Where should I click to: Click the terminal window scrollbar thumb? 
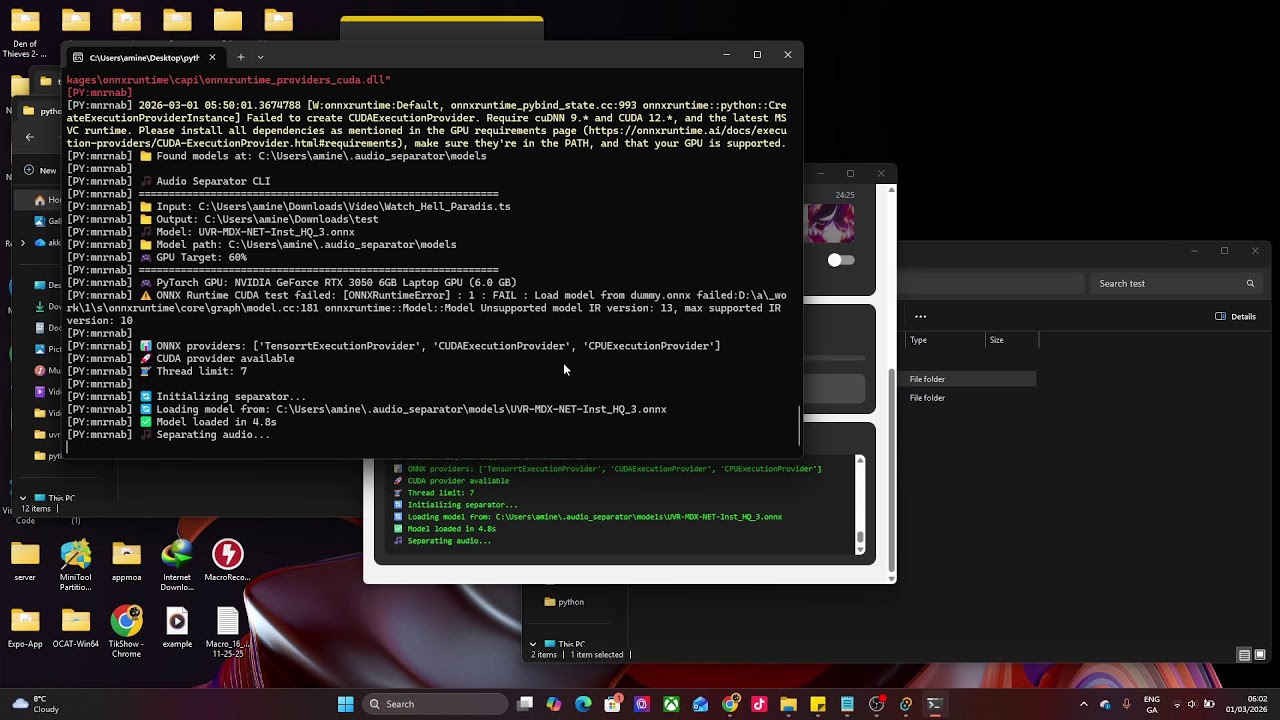point(800,426)
